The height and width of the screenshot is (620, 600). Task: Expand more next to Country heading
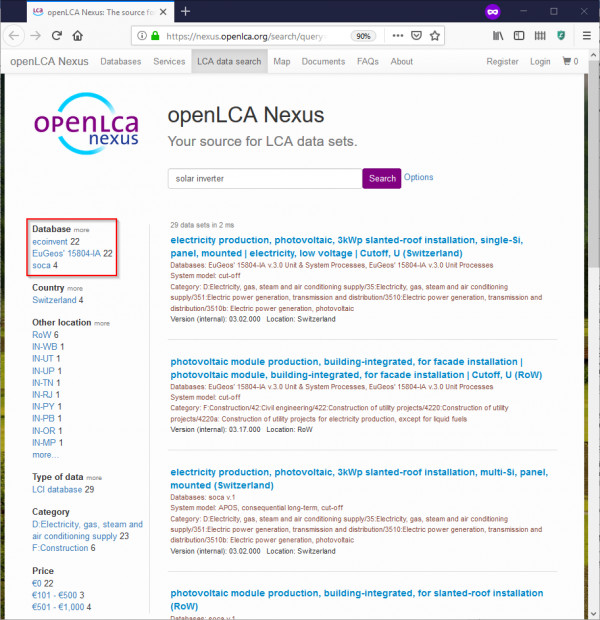tap(75, 289)
